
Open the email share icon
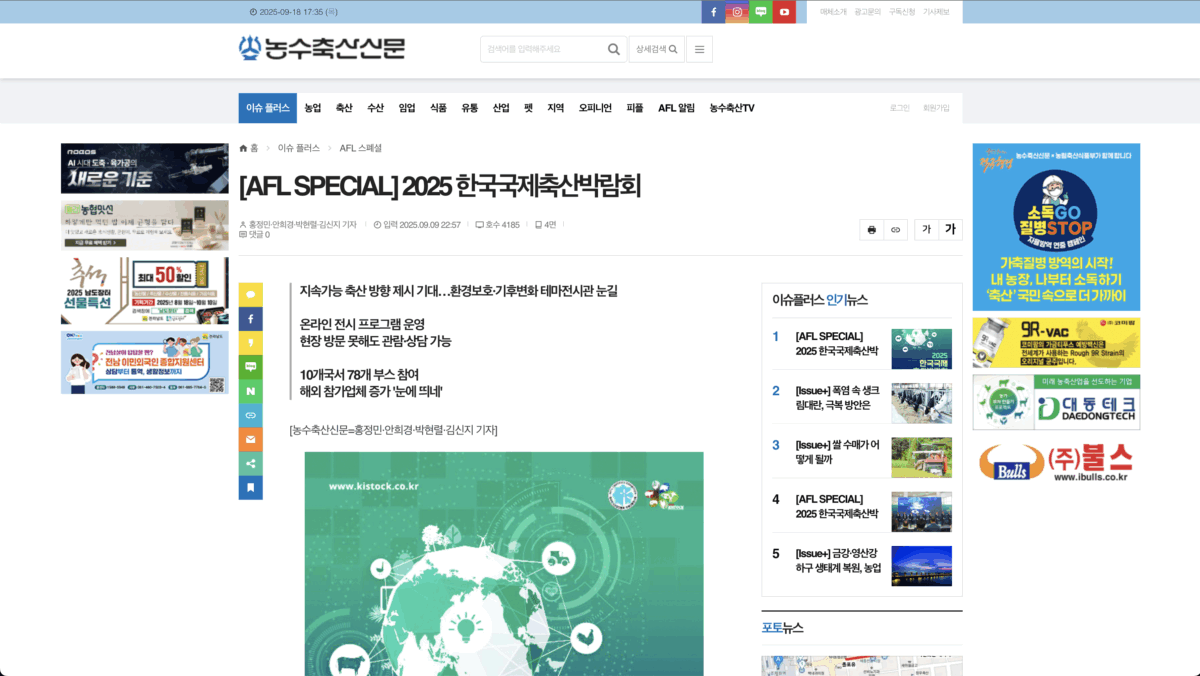point(250,439)
